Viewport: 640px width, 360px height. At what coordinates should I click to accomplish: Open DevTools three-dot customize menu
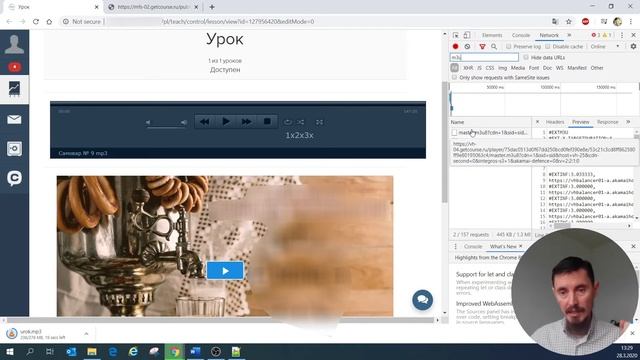pos(622,35)
